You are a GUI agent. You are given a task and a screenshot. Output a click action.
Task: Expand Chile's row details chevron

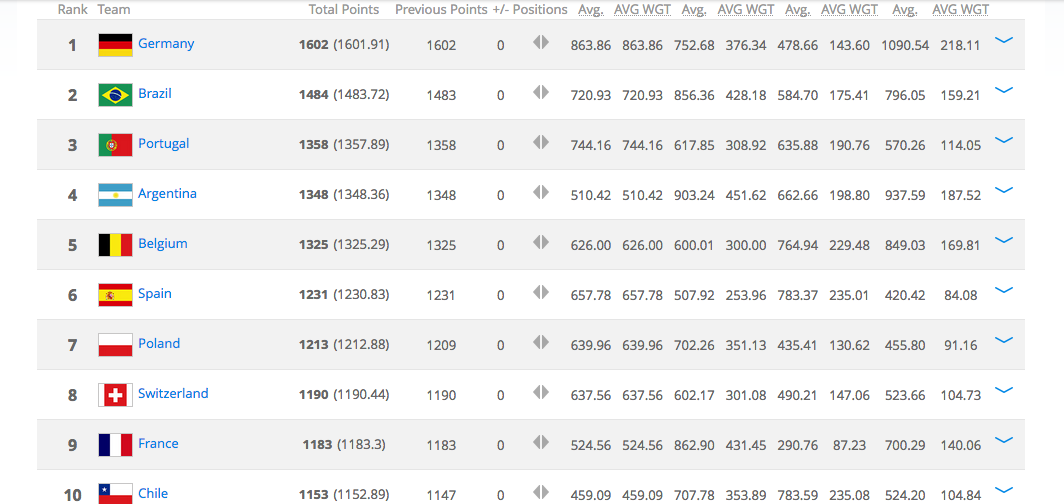click(x=1004, y=489)
